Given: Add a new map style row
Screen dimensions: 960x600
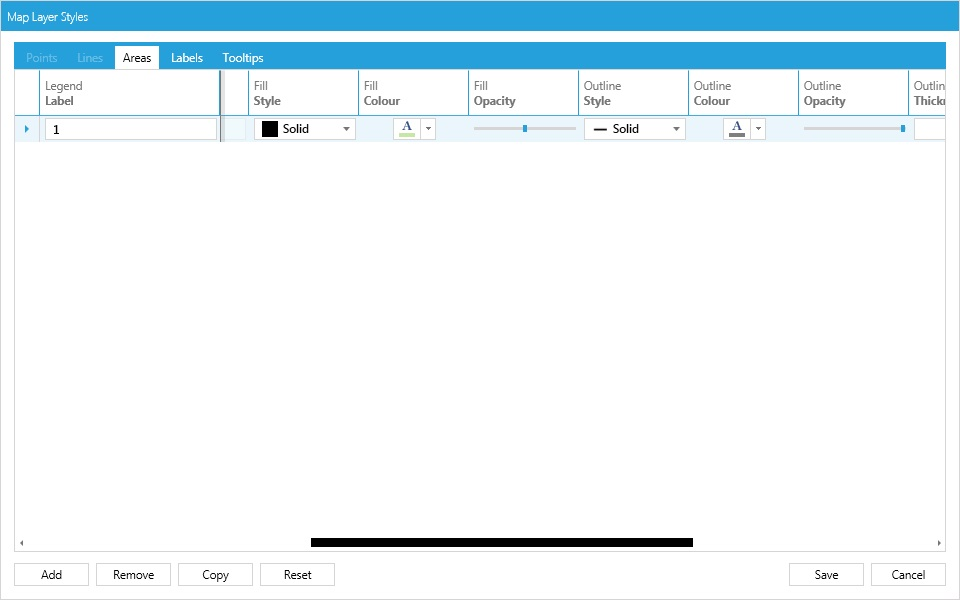Looking at the screenshot, I should click(51, 574).
